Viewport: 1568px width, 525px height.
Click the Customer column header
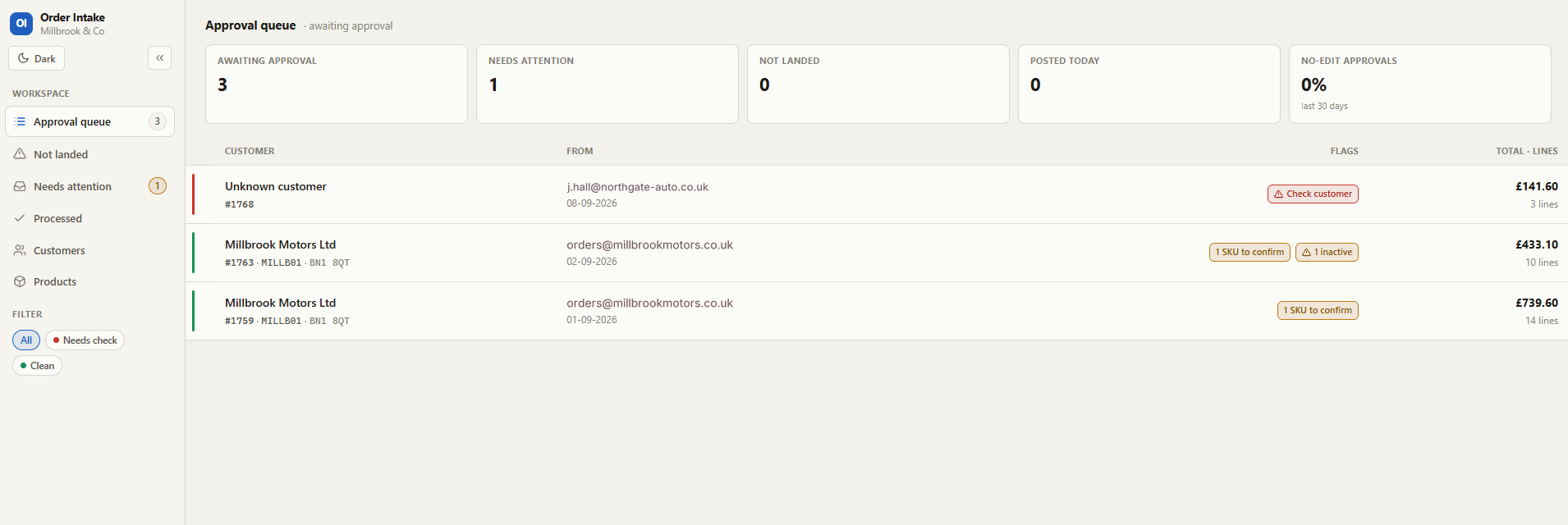click(x=250, y=151)
